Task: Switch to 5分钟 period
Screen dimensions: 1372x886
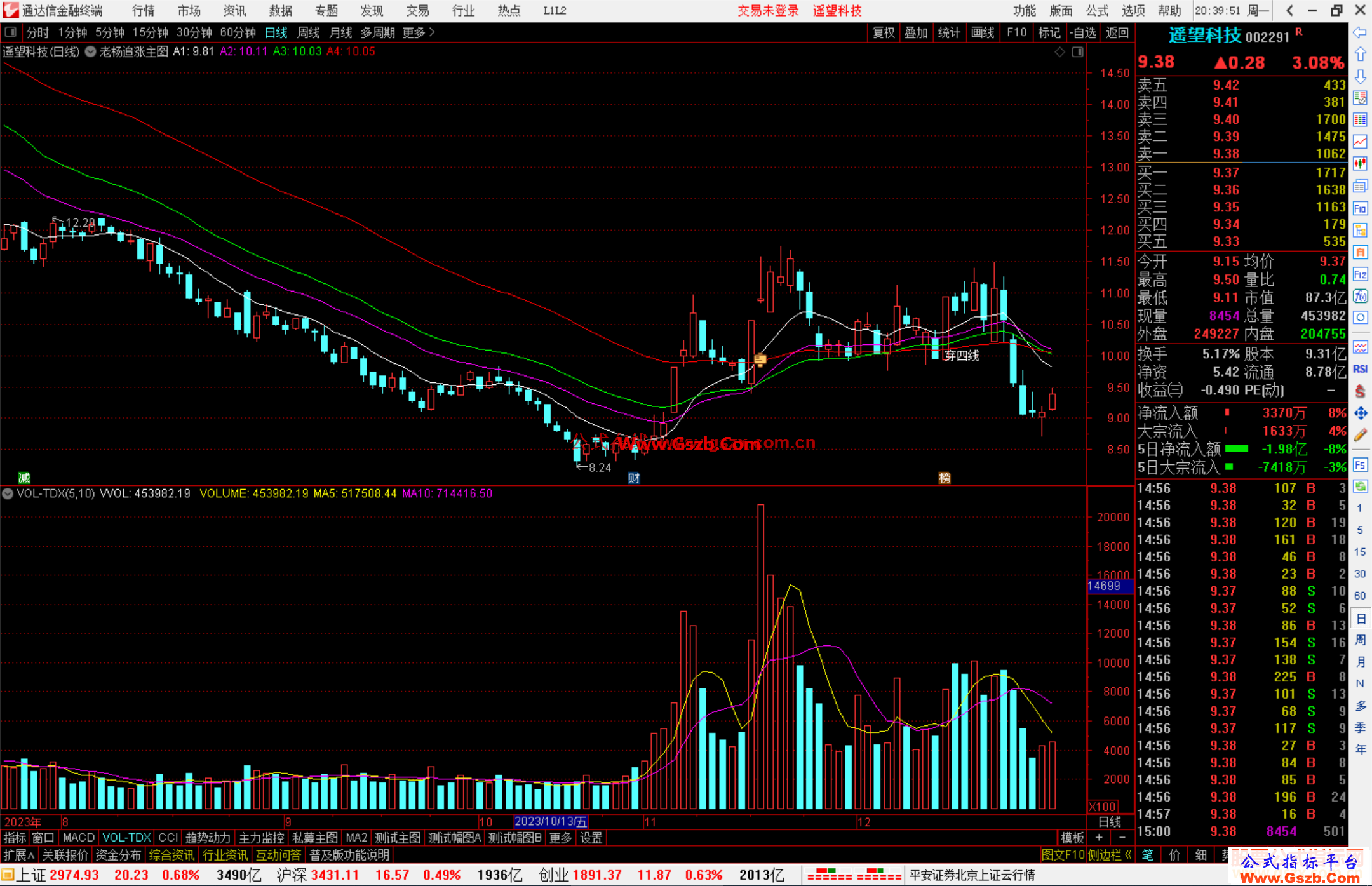Action: 110,32
